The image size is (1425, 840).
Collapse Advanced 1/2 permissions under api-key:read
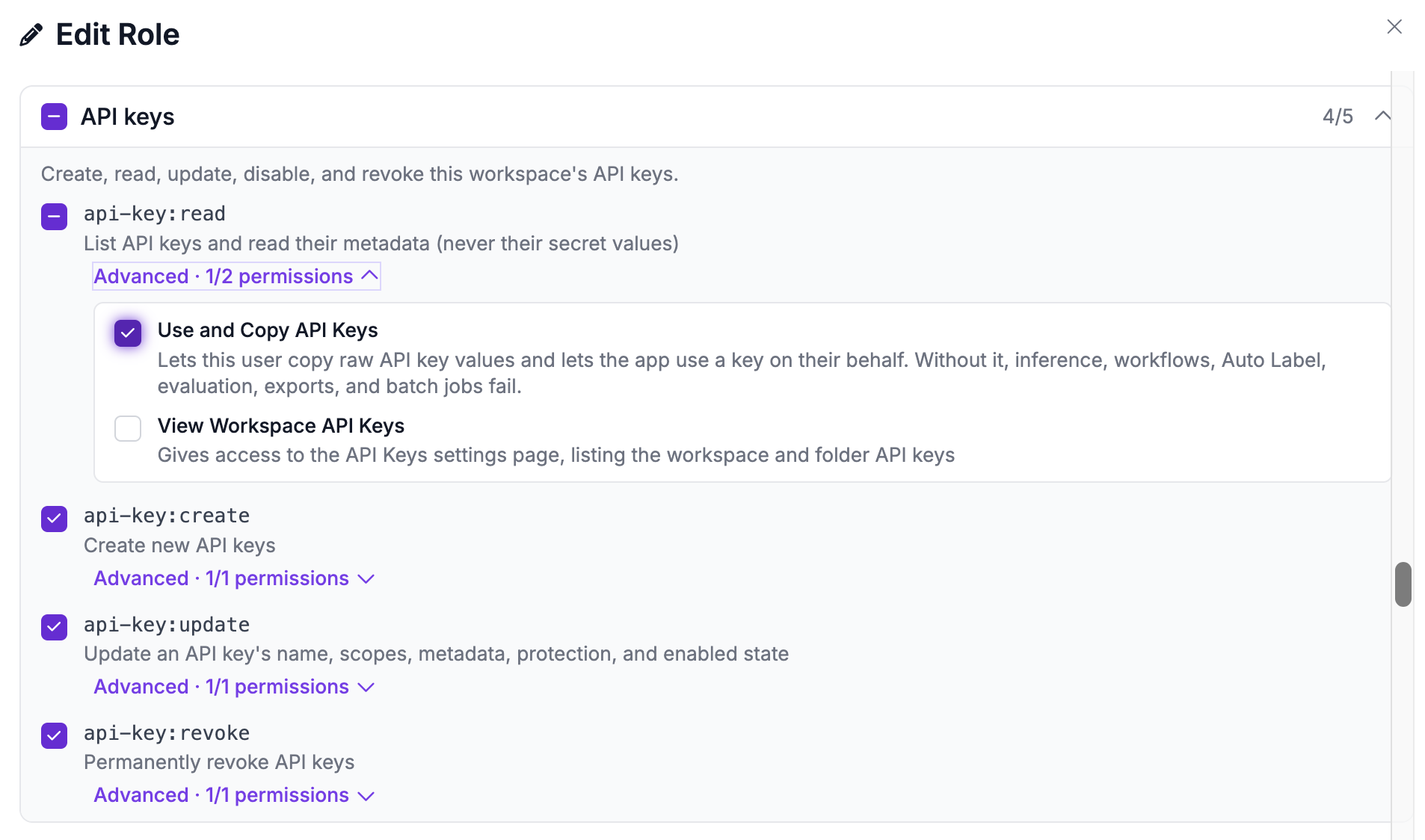click(236, 277)
